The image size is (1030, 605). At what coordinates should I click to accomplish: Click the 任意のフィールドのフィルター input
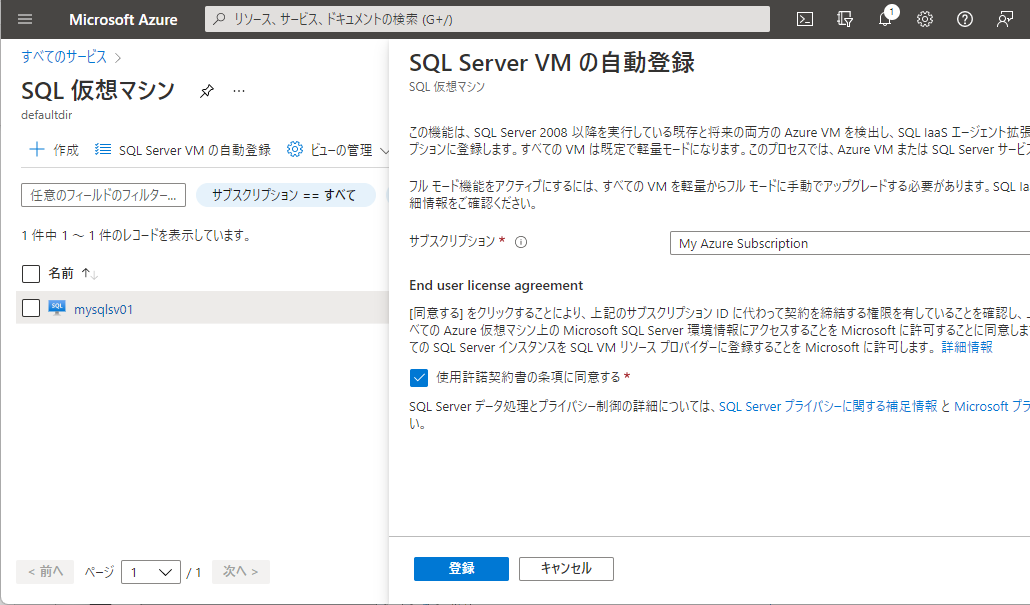(x=103, y=195)
